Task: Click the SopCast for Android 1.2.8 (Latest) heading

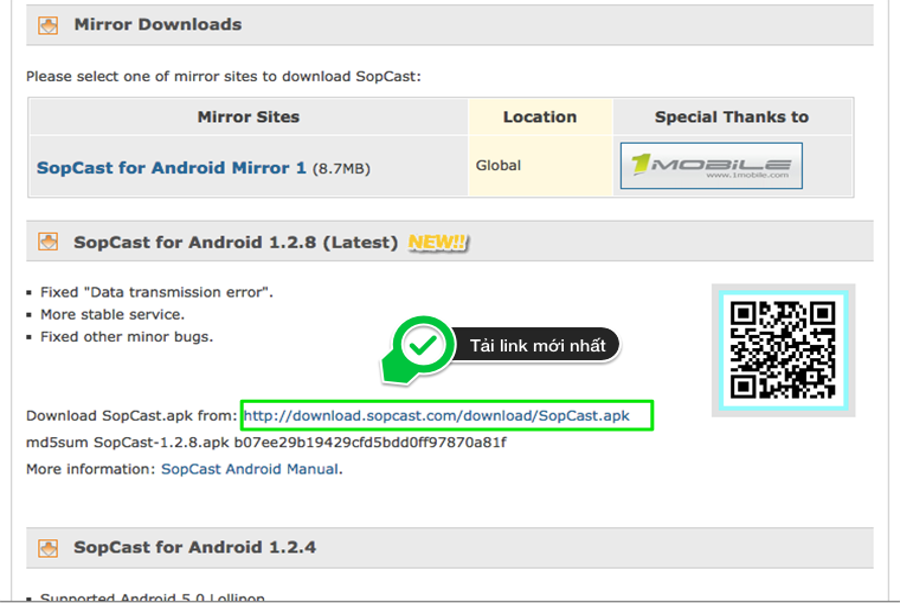Action: point(236,242)
